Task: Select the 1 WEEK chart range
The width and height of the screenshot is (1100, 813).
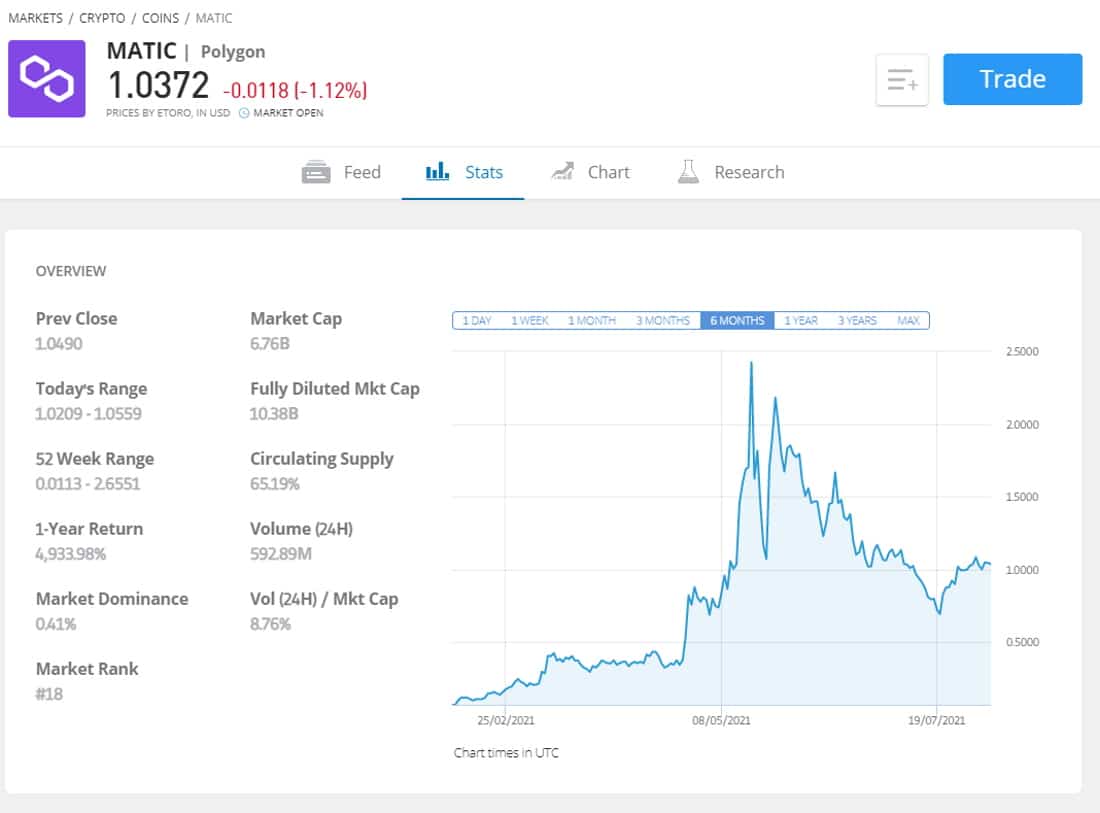Action: coord(529,321)
